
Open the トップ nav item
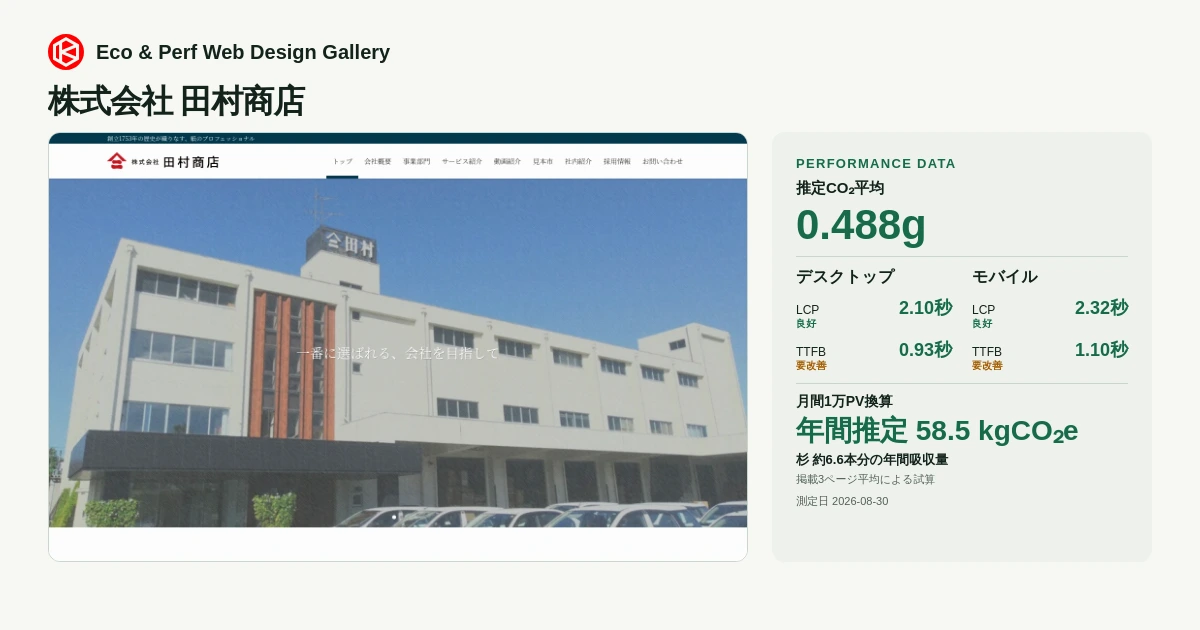point(342,161)
